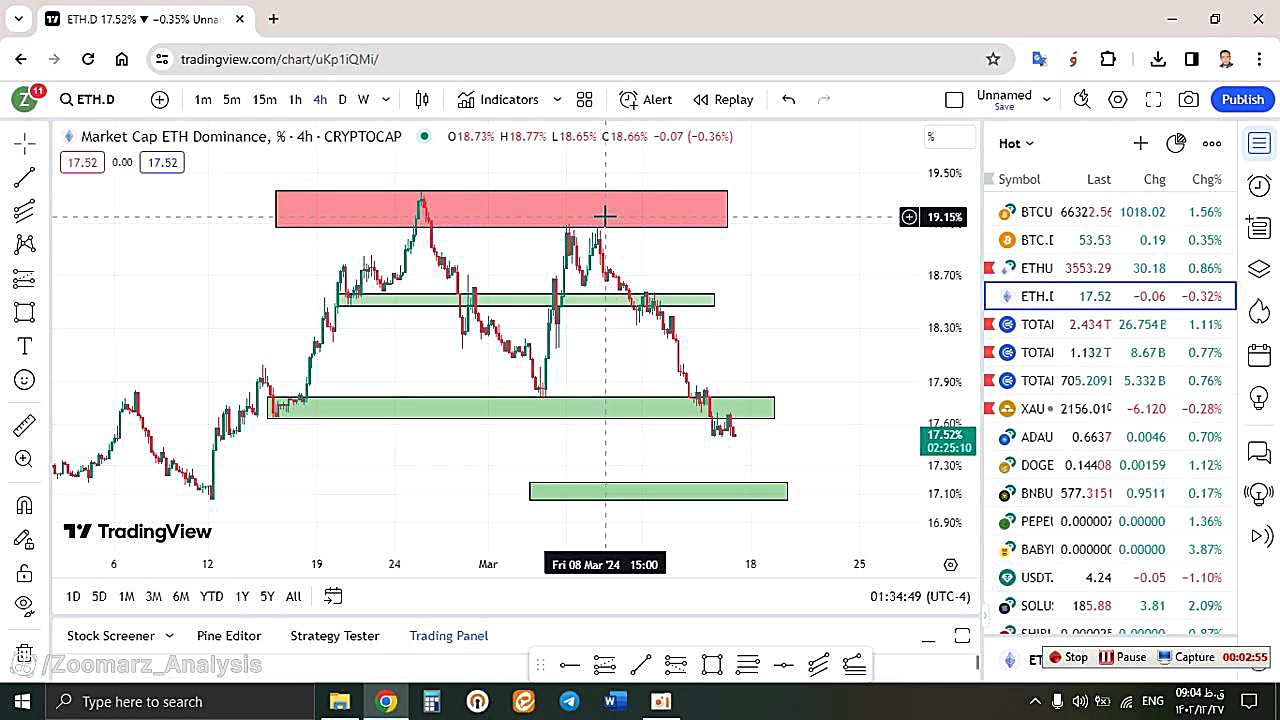Set chart range to All
The width and height of the screenshot is (1280, 720).
293,596
